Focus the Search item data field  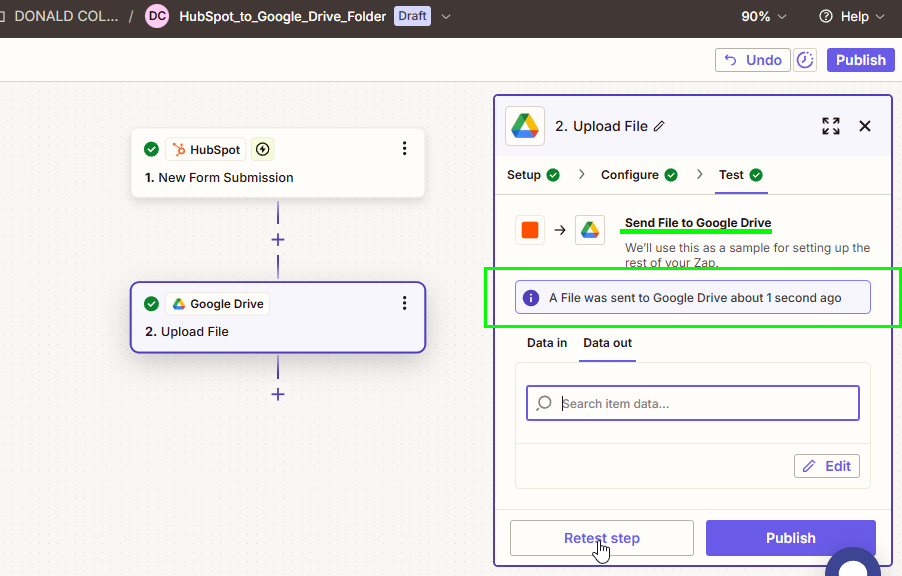tap(693, 403)
